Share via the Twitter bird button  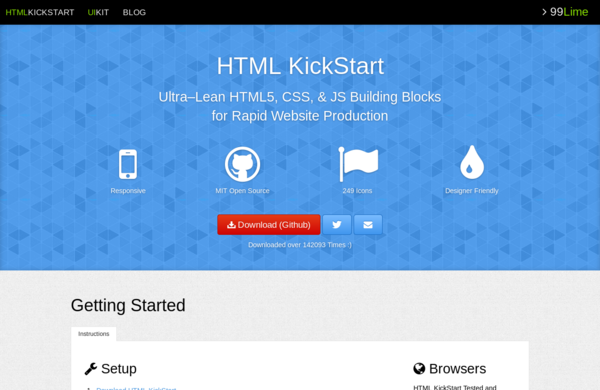[x=337, y=225]
